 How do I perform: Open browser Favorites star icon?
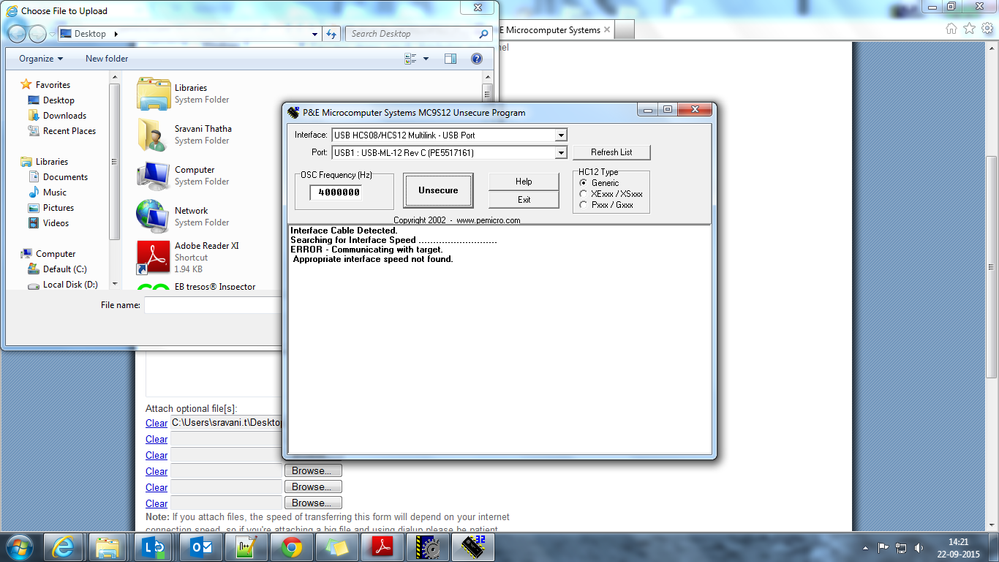click(x=969, y=29)
